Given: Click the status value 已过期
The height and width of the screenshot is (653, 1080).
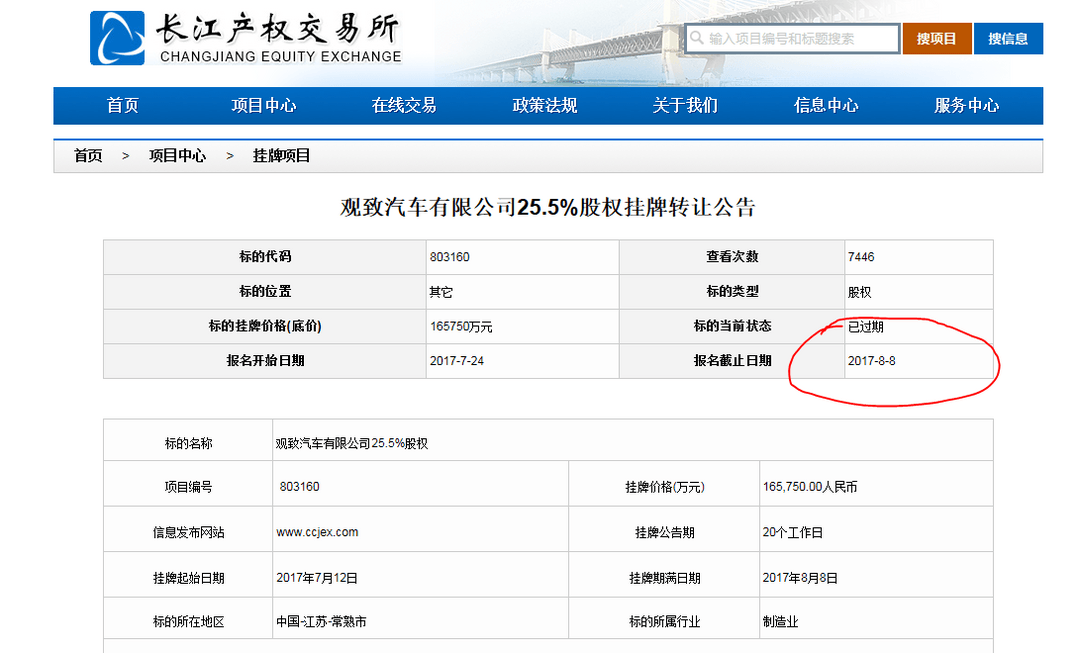Looking at the screenshot, I should coord(866,326).
